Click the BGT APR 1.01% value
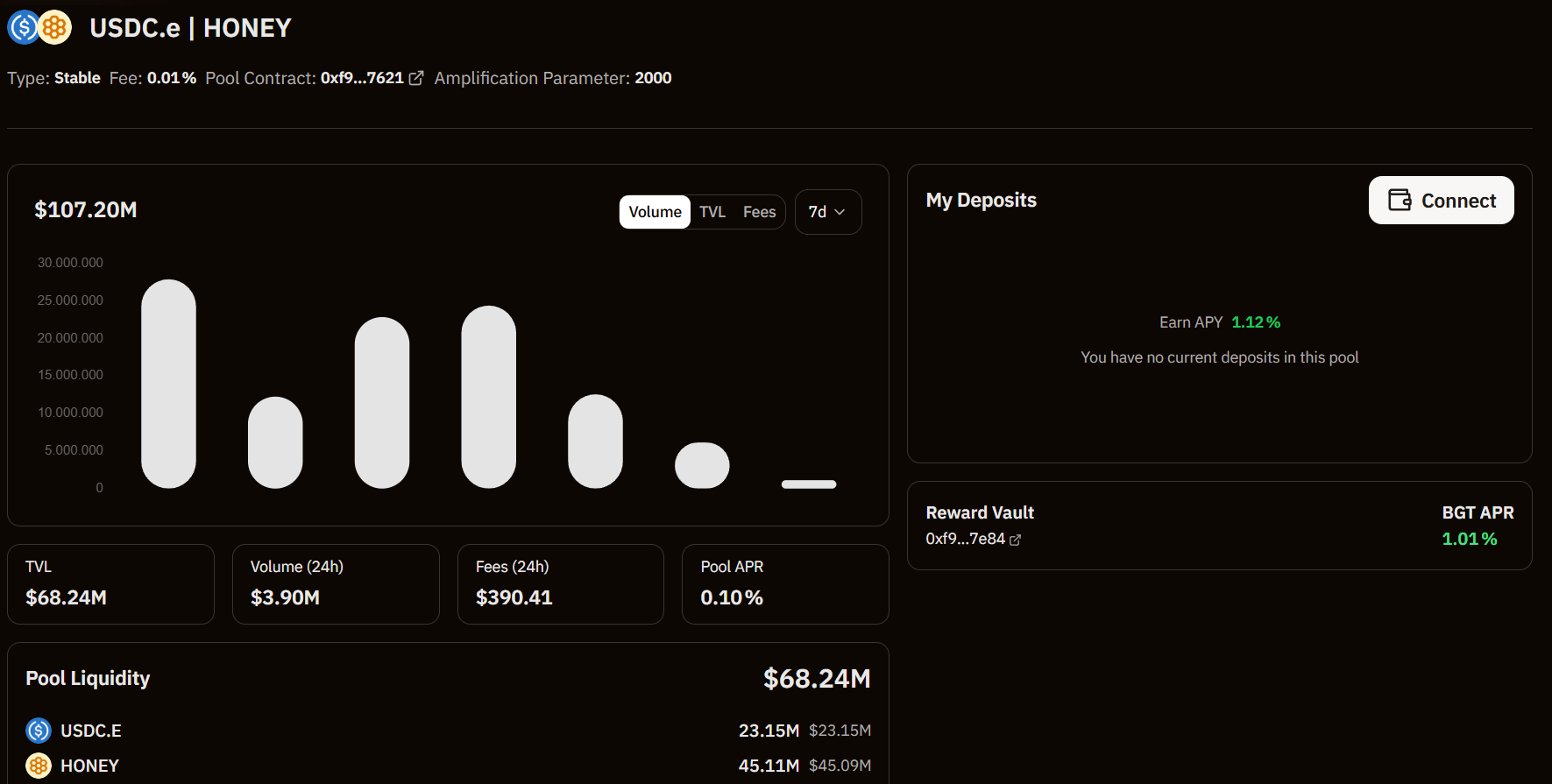 (x=1470, y=539)
